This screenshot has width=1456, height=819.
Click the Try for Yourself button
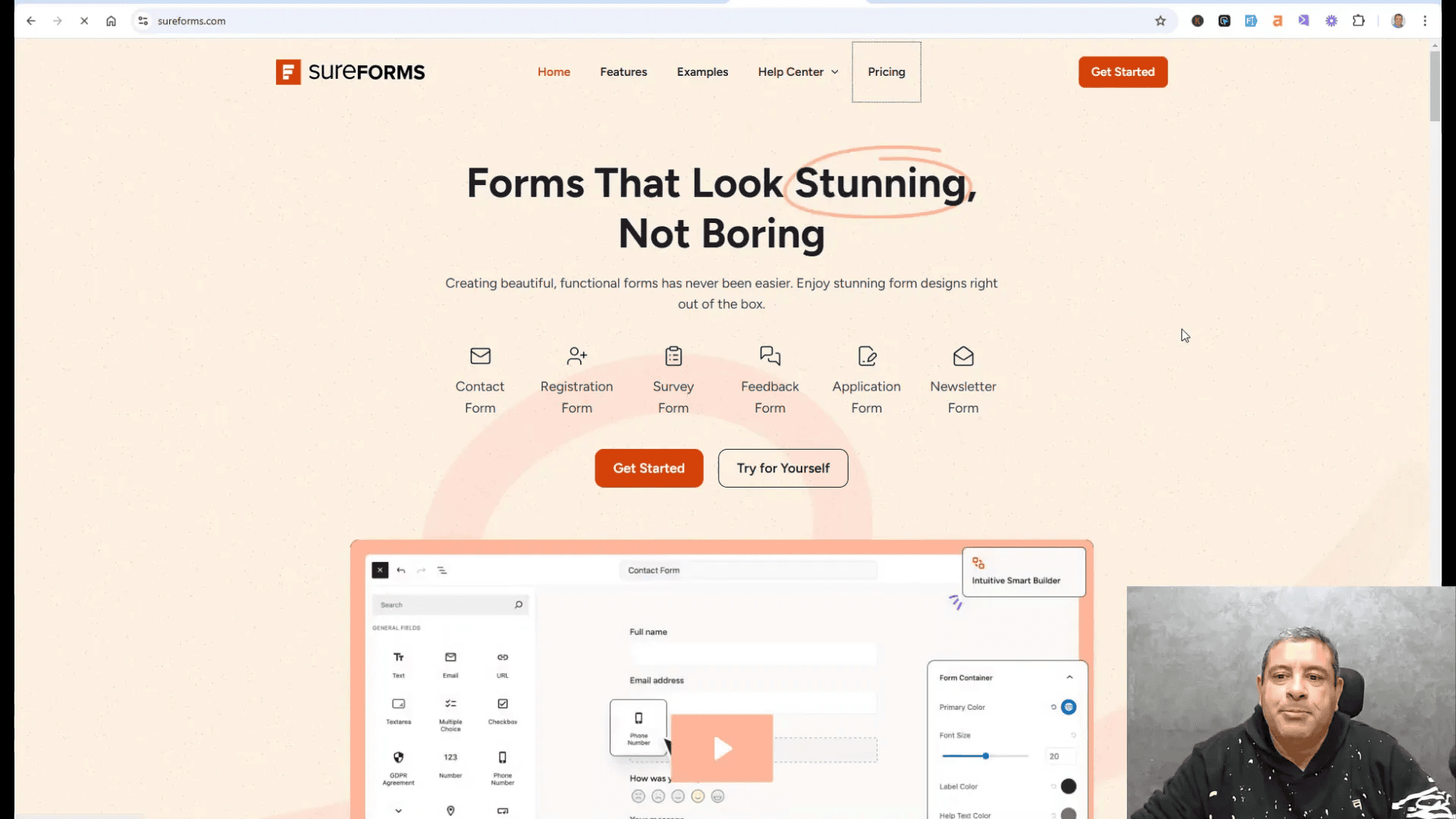(x=783, y=468)
